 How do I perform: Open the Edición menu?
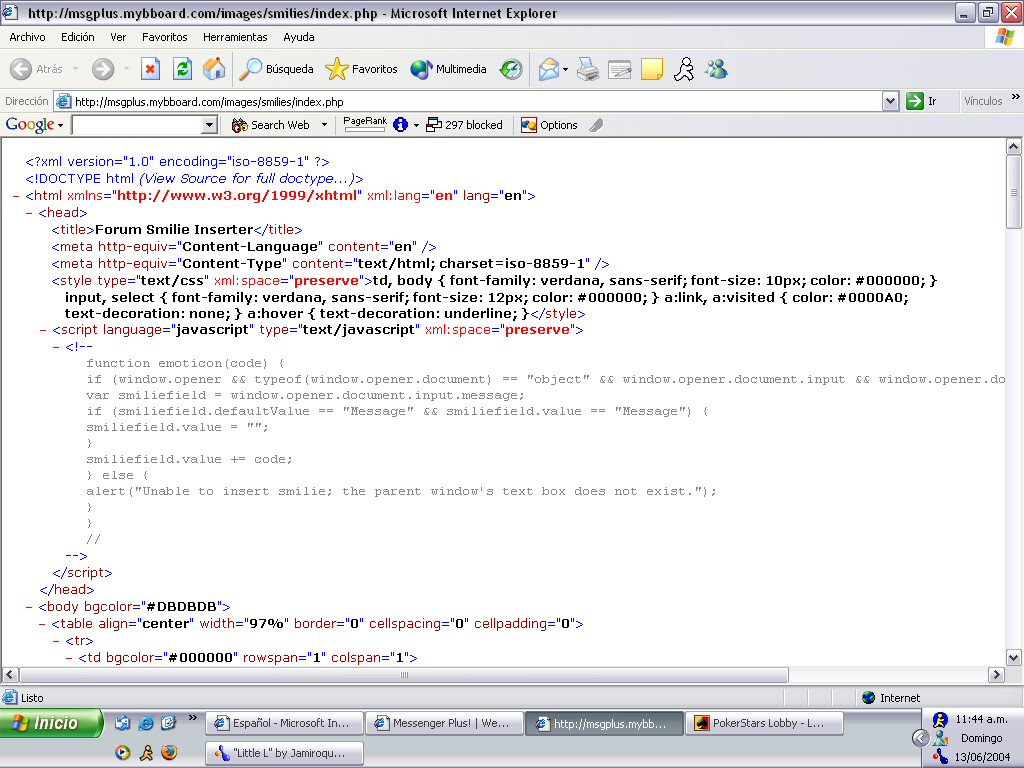78,37
